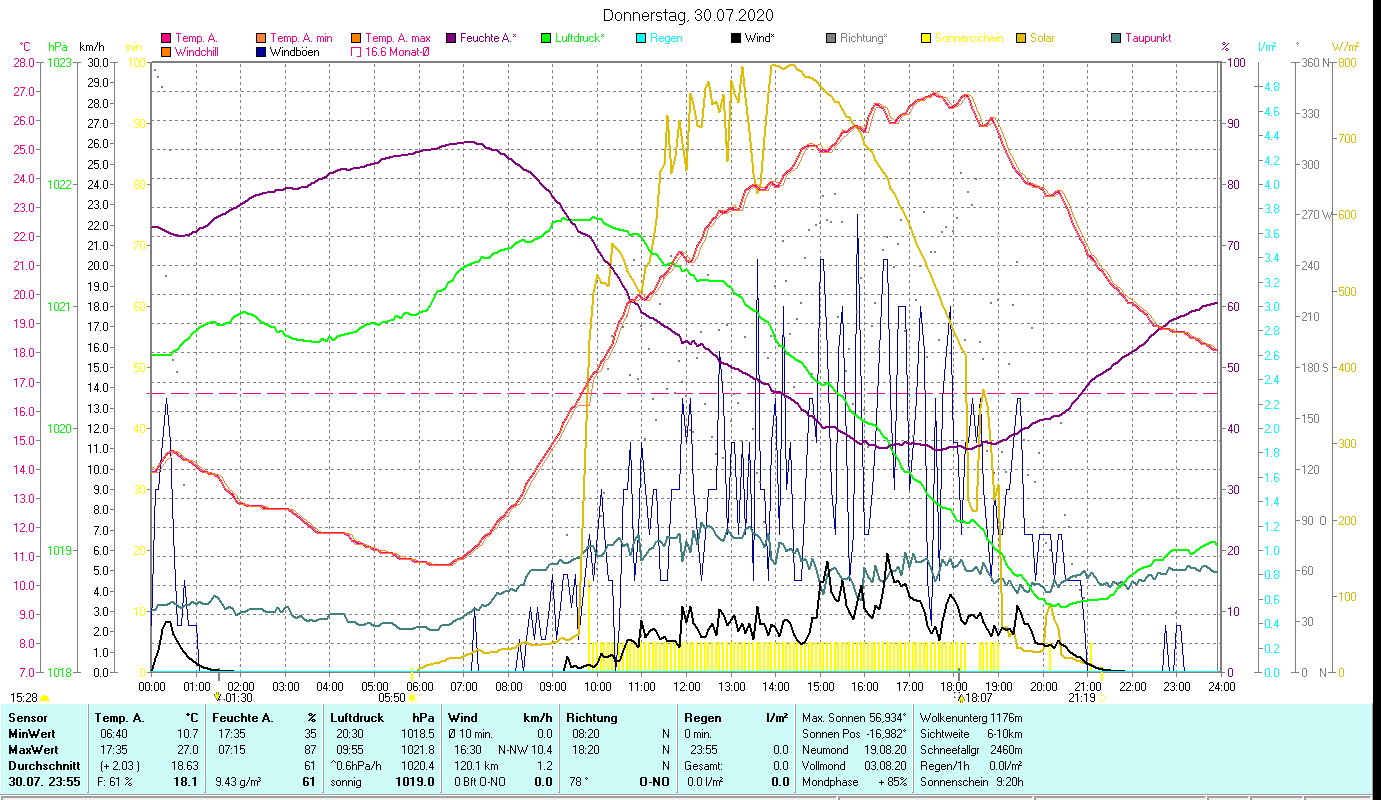Viewport: 1381px width, 800px height.
Task: Click the moonset arrow icon beside 01:30
Action: click(x=217, y=698)
